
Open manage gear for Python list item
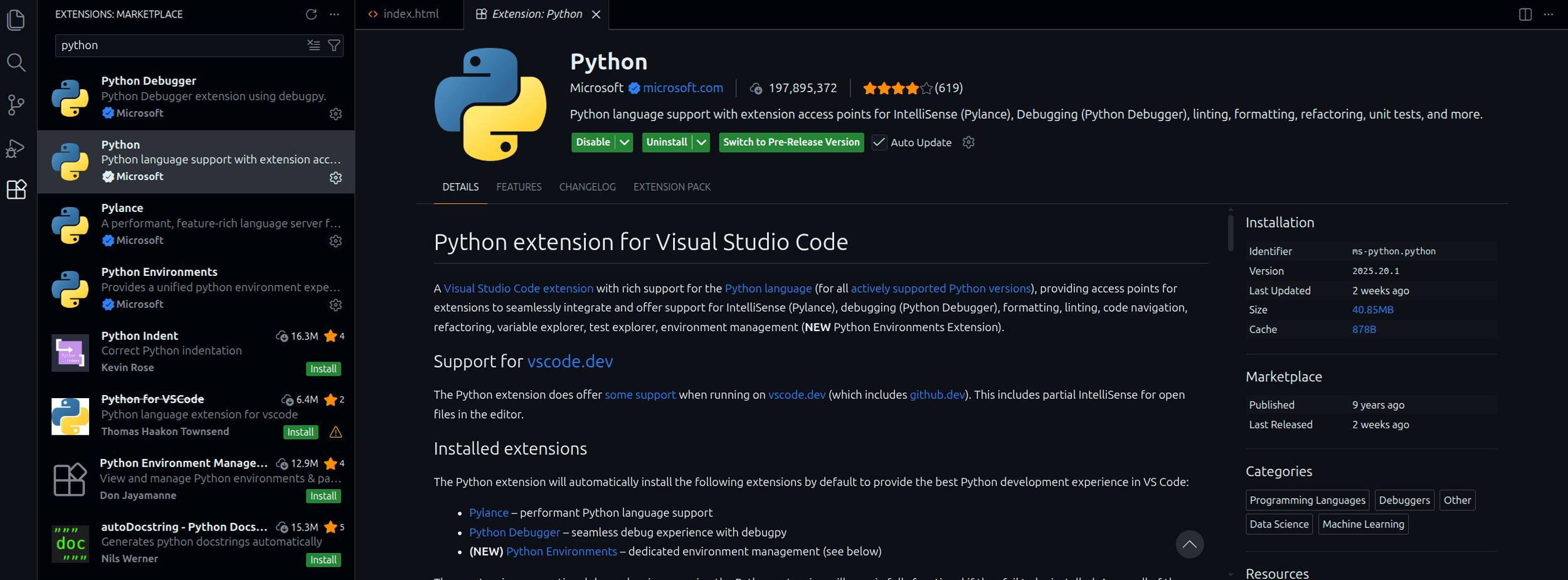[x=336, y=178]
